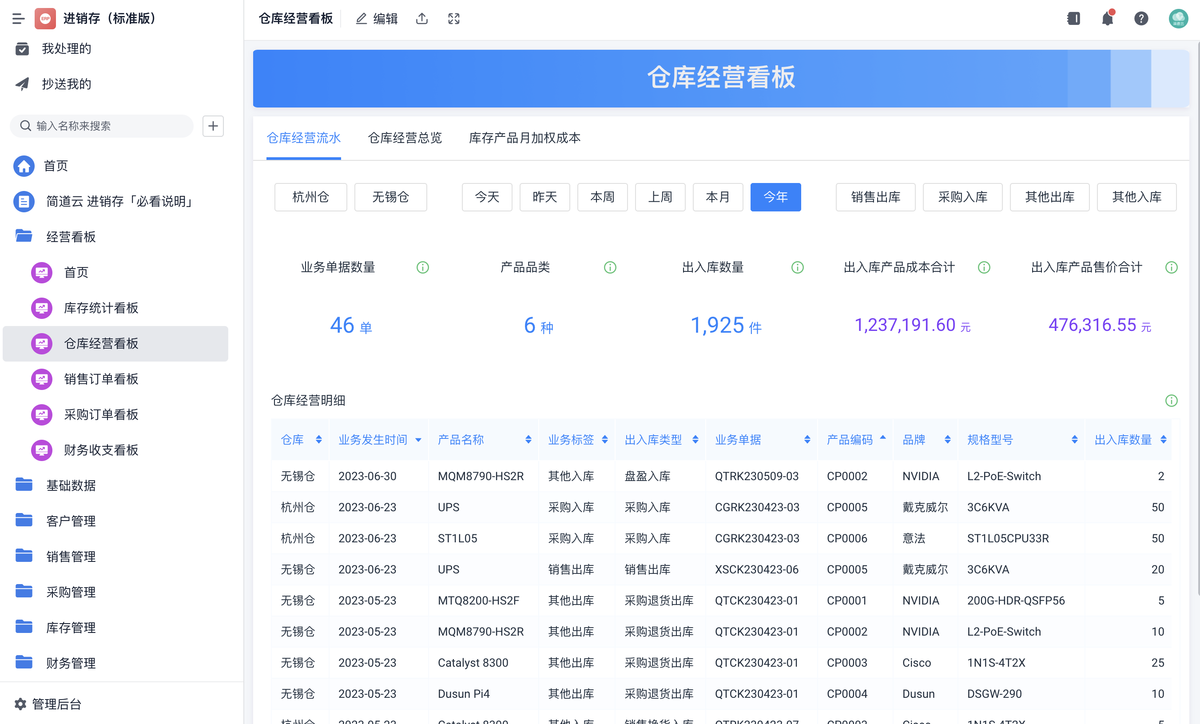Image resolution: width=1200 pixels, height=724 pixels.
Task: Expand the 基础数据 folder
Action: pos(70,486)
